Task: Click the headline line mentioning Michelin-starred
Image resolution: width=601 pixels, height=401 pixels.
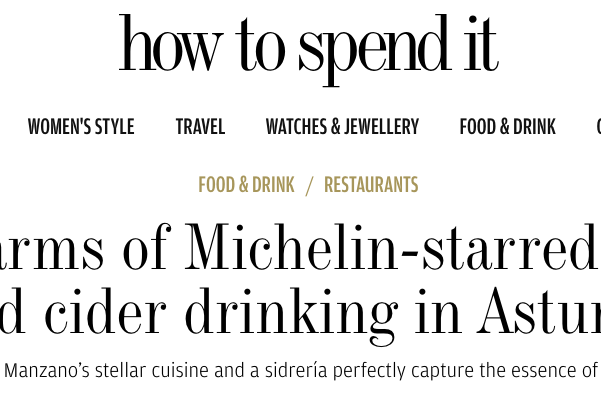Action: pos(300,248)
